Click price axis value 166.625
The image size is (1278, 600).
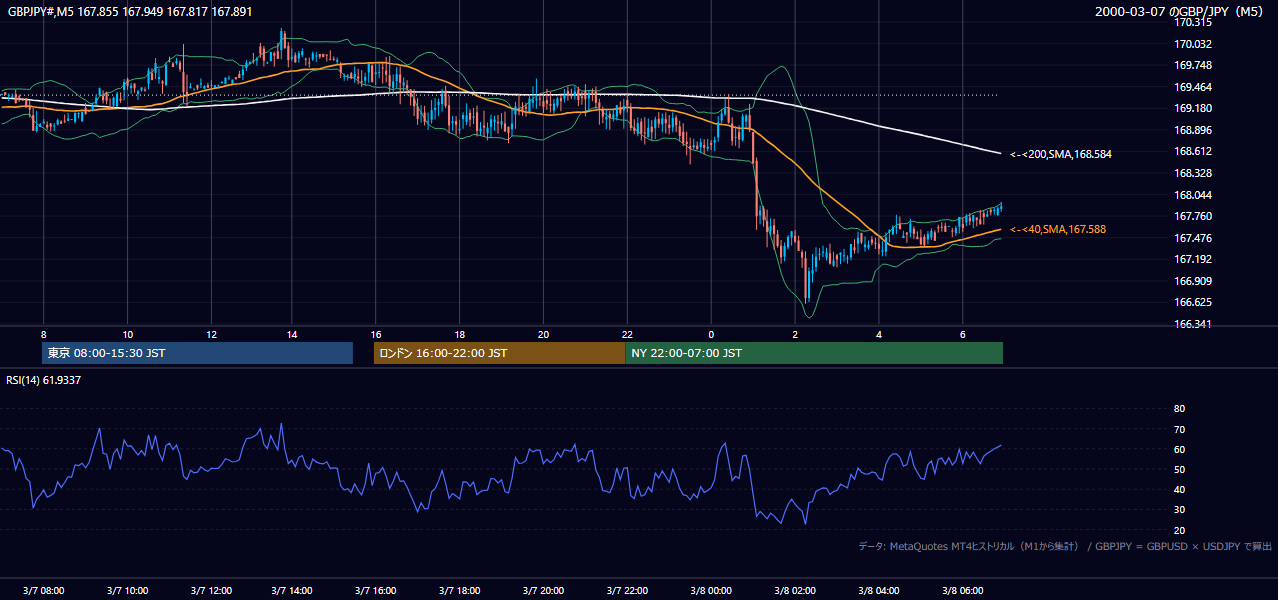[1194, 302]
